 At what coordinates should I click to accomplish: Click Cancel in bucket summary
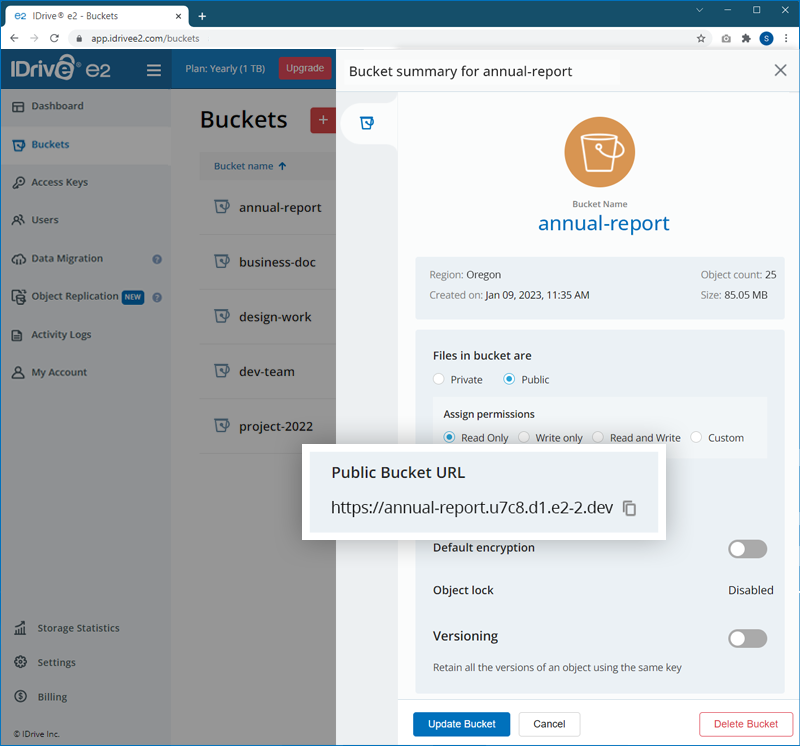tap(549, 724)
